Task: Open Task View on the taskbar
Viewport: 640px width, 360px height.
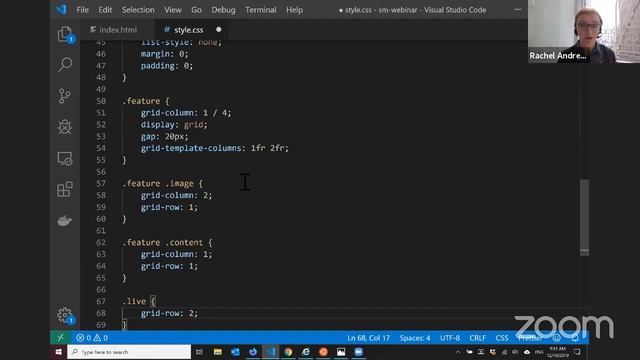Action: point(199,352)
